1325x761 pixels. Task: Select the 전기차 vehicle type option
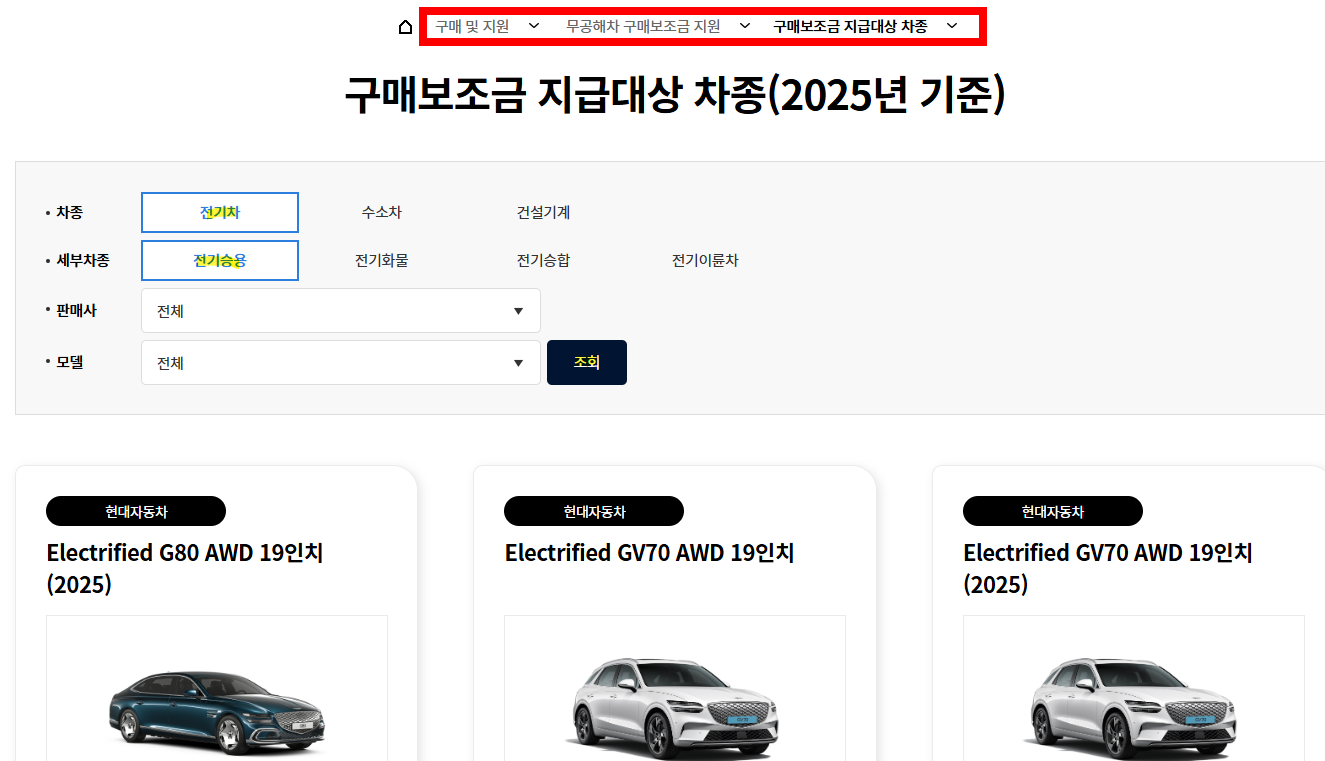[x=220, y=212]
